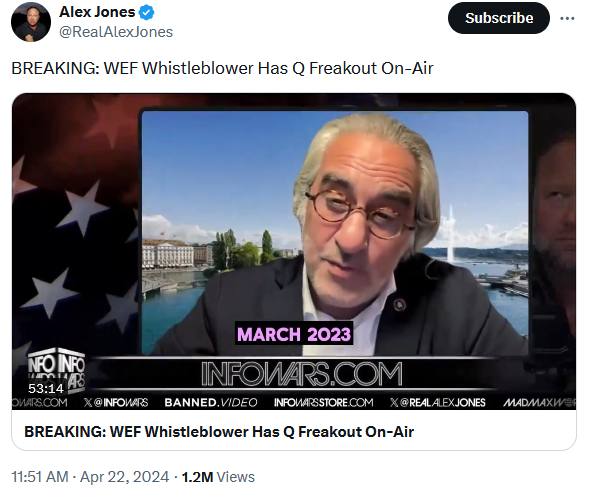Click the 1.2M Views counter
589x498 pixels.
218,477
